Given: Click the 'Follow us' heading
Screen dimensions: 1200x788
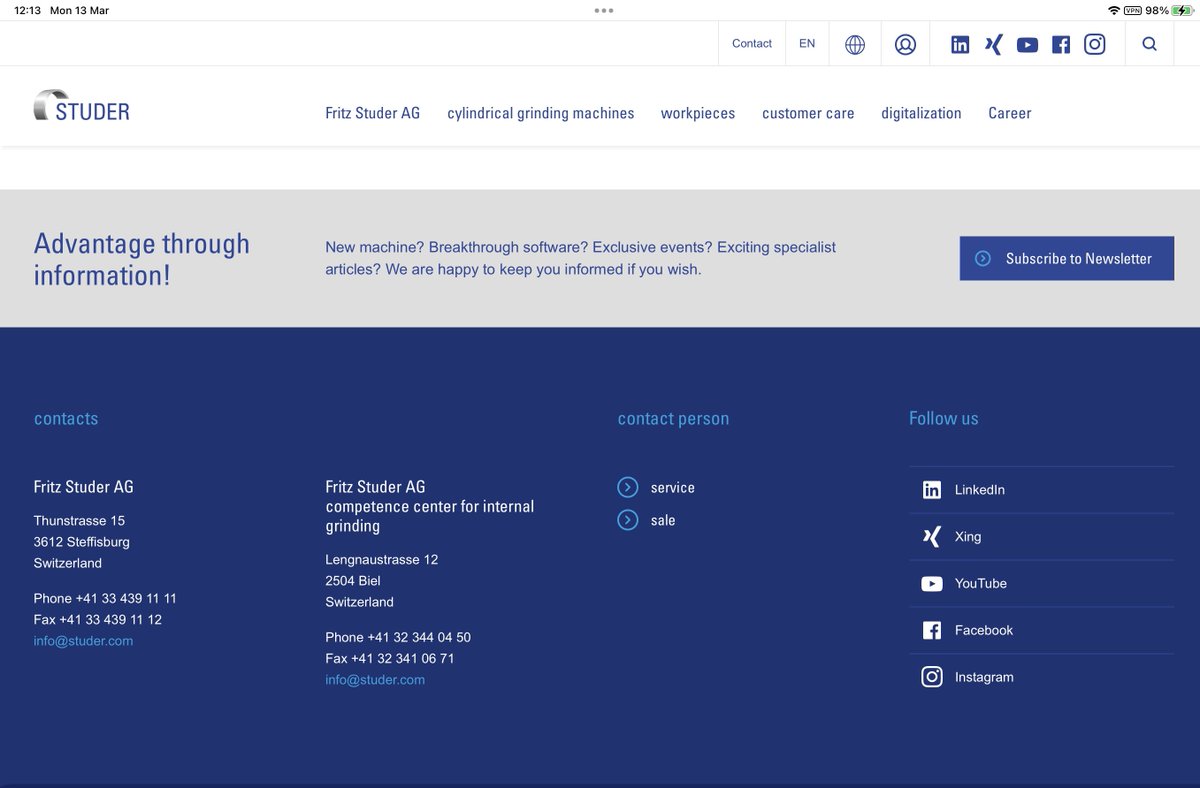Looking at the screenshot, I should (x=944, y=418).
